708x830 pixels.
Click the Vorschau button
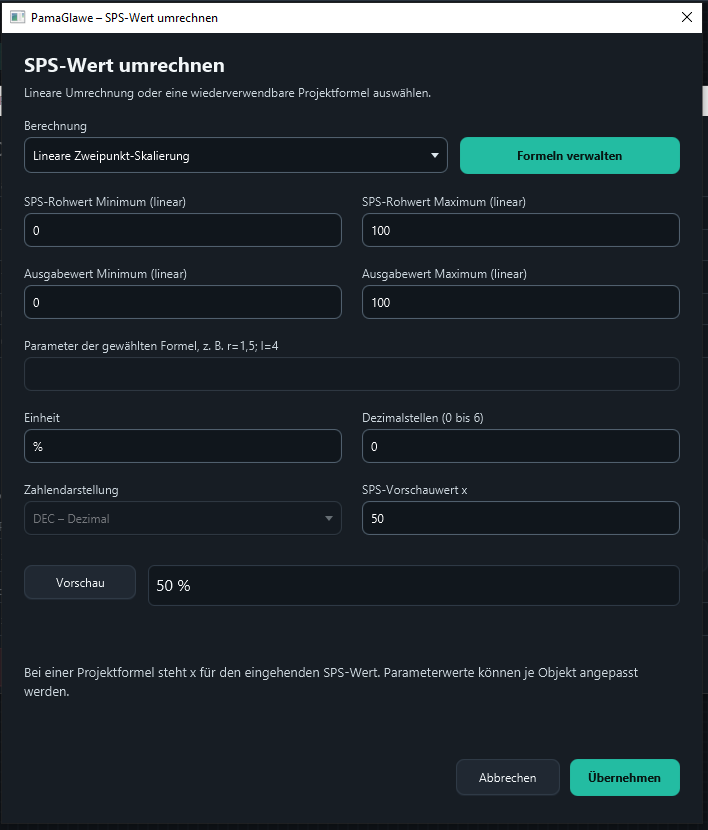point(80,582)
